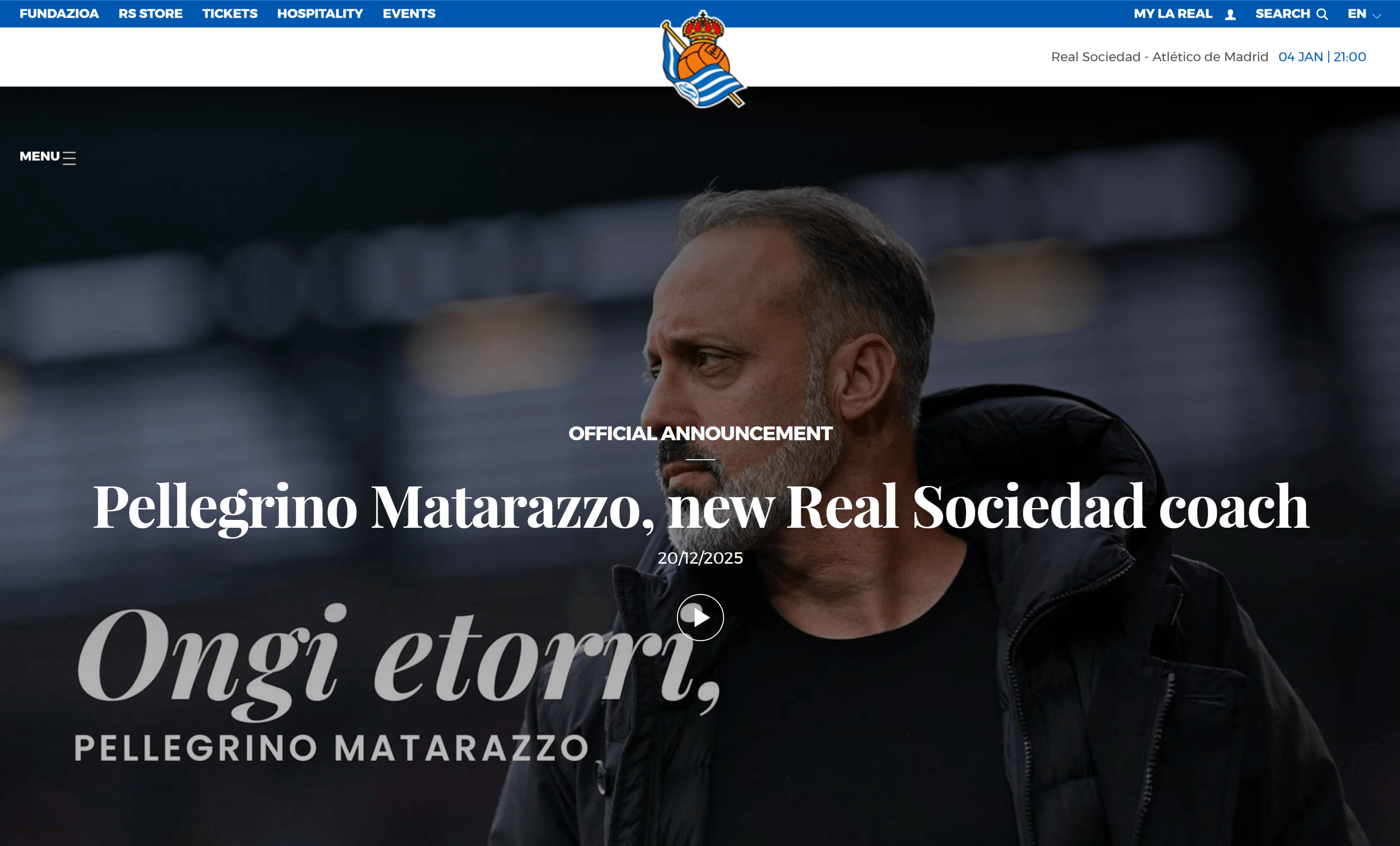The width and height of the screenshot is (1400, 846).
Task: Open the RS Store link
Action: (150, 14)
